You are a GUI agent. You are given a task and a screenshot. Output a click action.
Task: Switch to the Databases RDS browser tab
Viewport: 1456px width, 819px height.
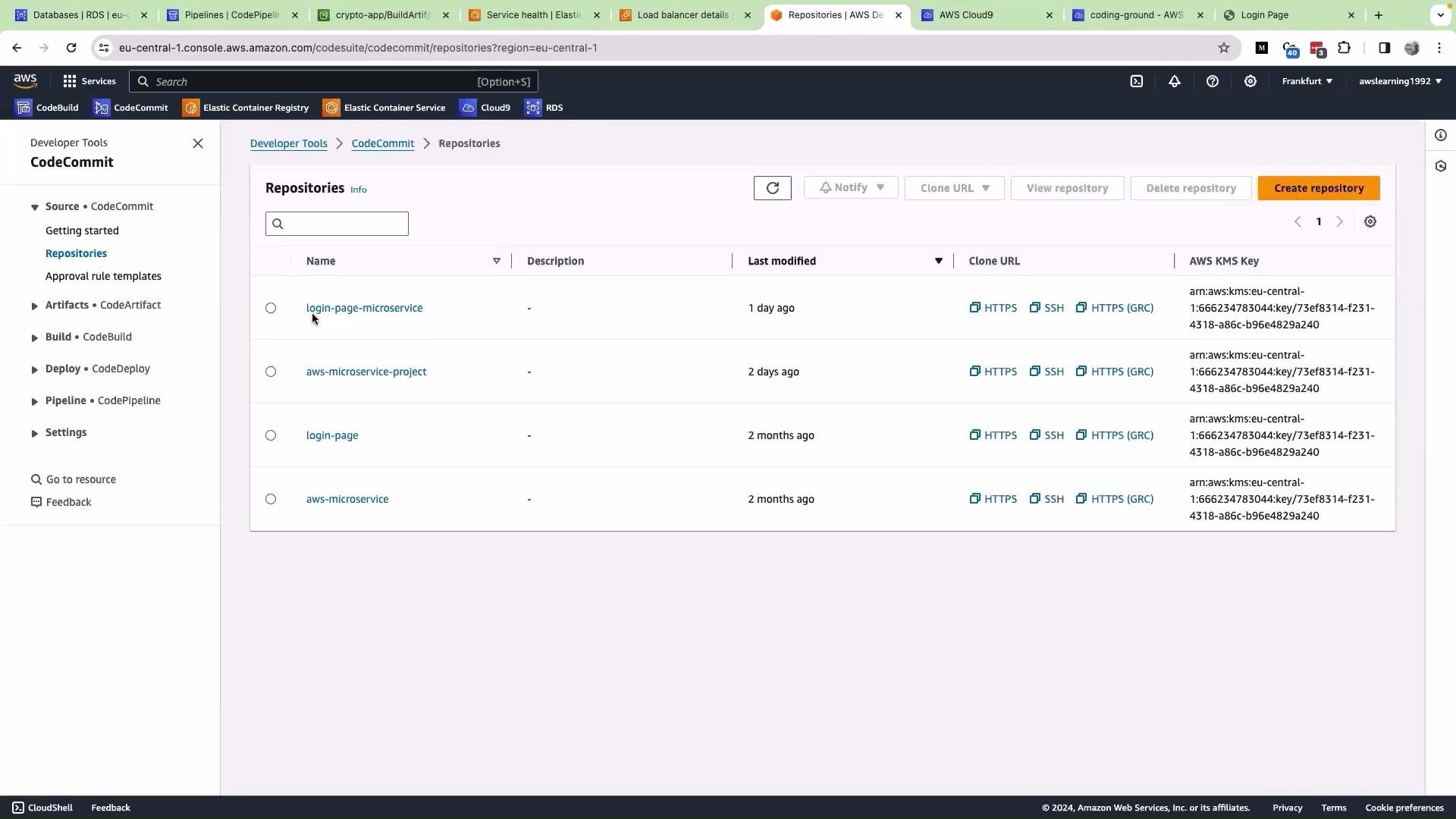coord(81,15)
